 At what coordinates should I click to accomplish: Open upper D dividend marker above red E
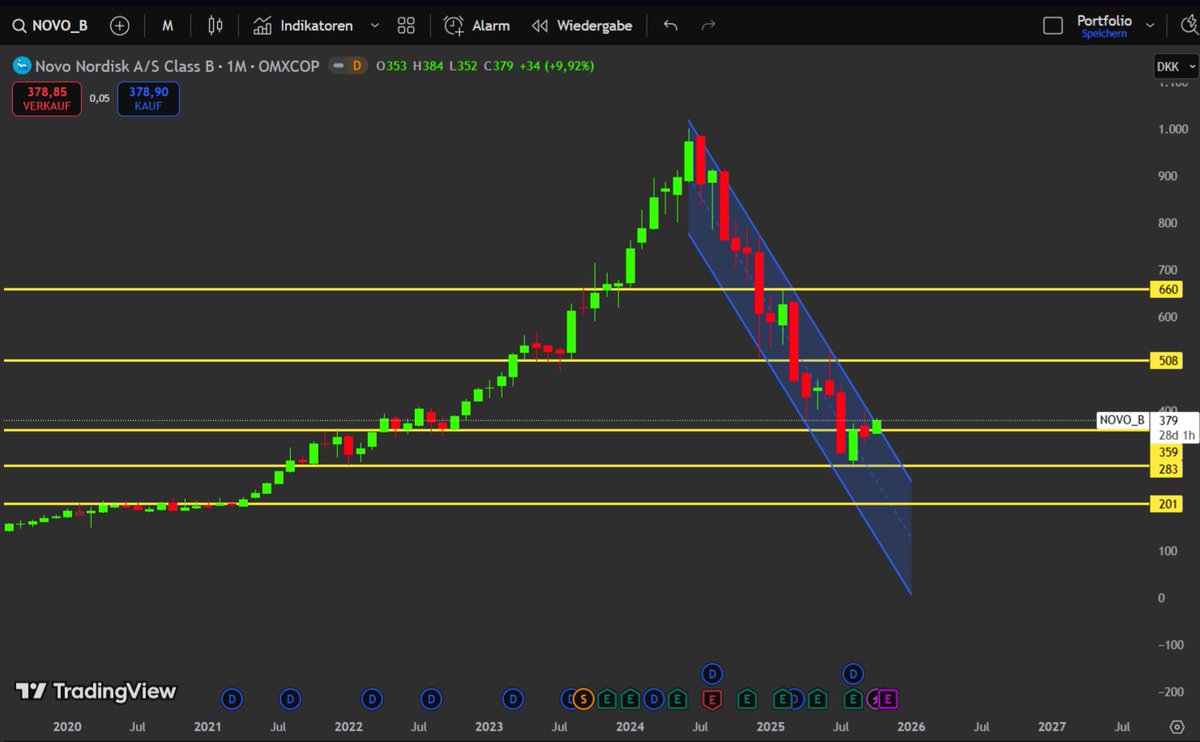[x=712, y=672]
